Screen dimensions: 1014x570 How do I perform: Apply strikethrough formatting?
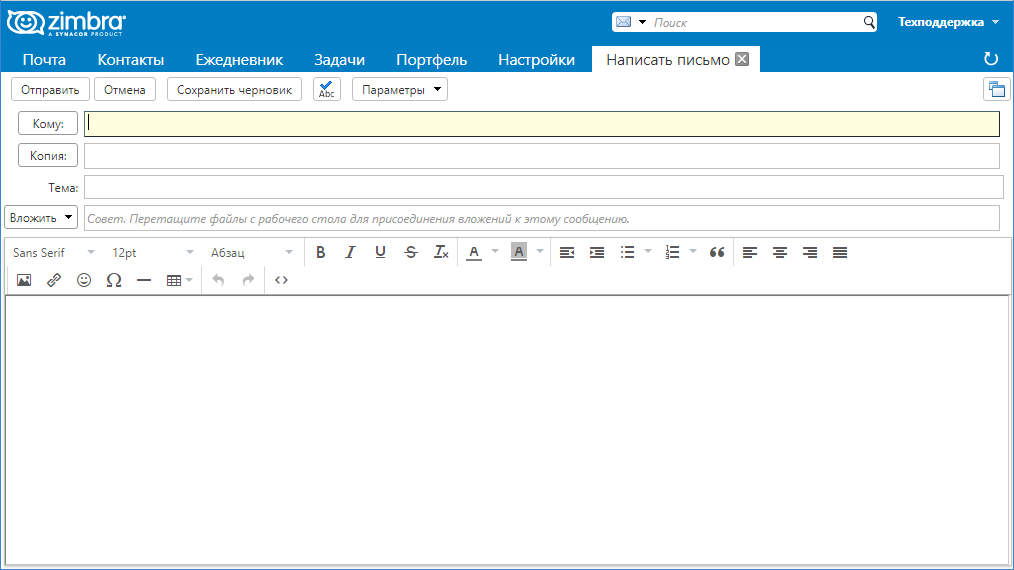[x=411, y=252]
